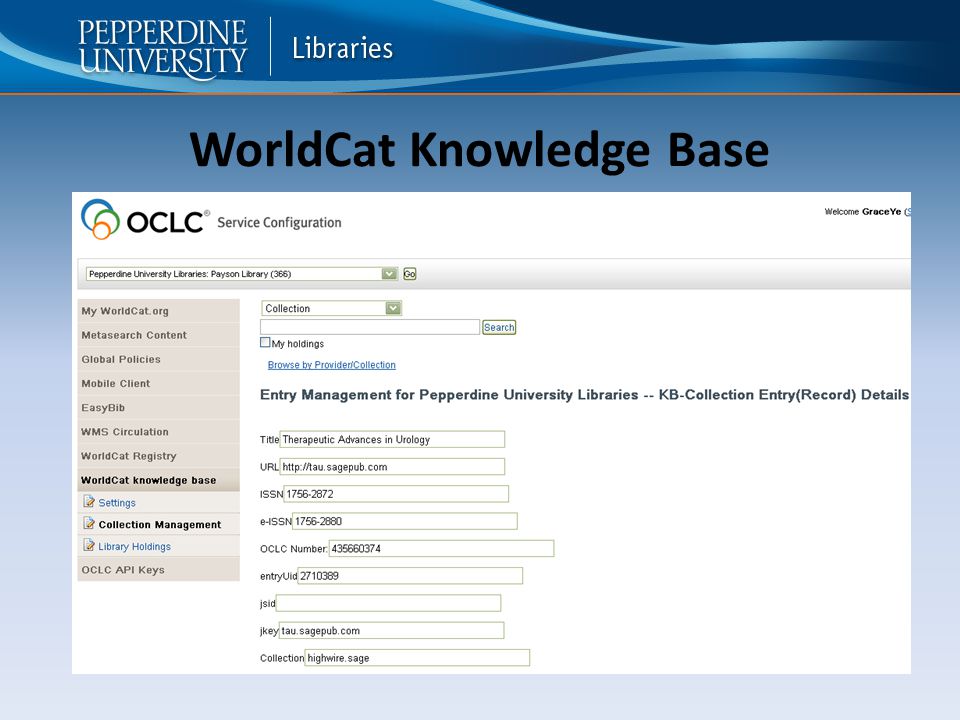Open the Settings link

[117, 503]
